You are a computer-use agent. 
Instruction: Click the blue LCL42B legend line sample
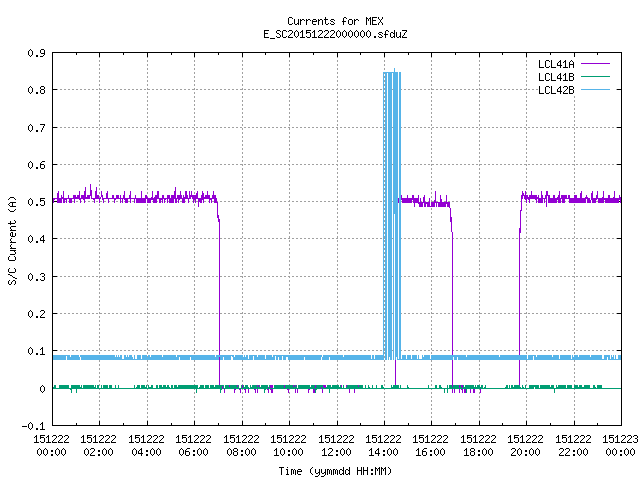(x=595, y=89)
